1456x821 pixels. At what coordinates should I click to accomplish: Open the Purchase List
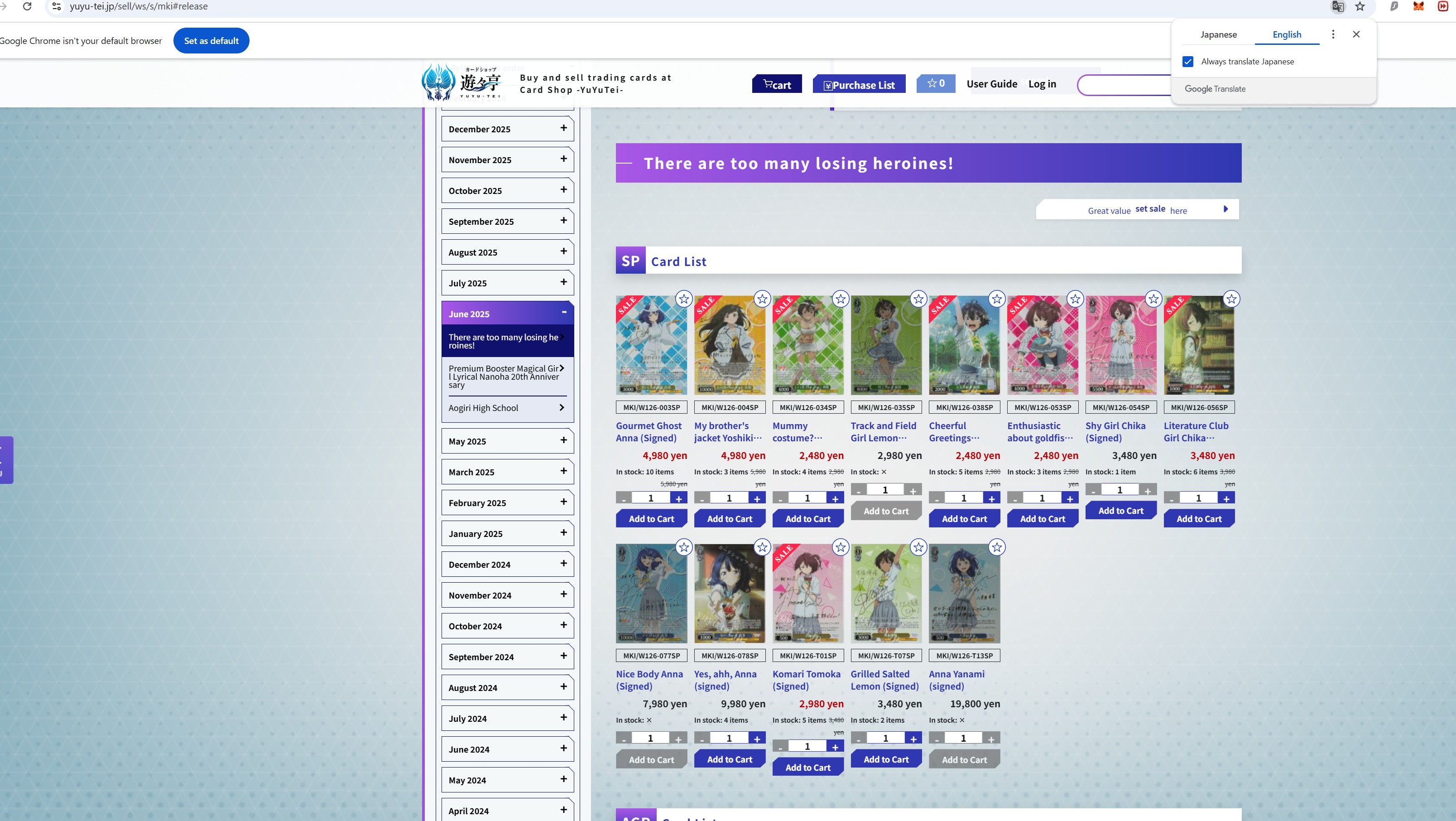[x=859, y=84]
